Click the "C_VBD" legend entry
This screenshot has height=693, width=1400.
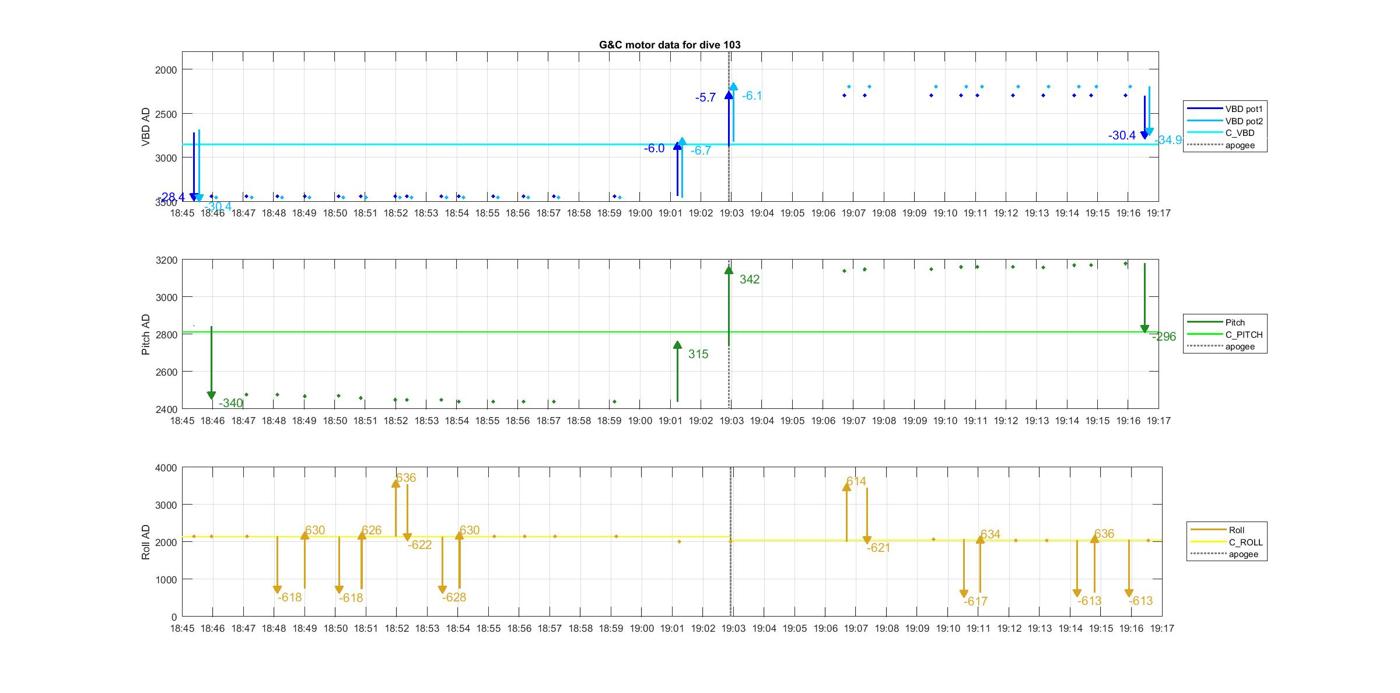pos(1220,133)
